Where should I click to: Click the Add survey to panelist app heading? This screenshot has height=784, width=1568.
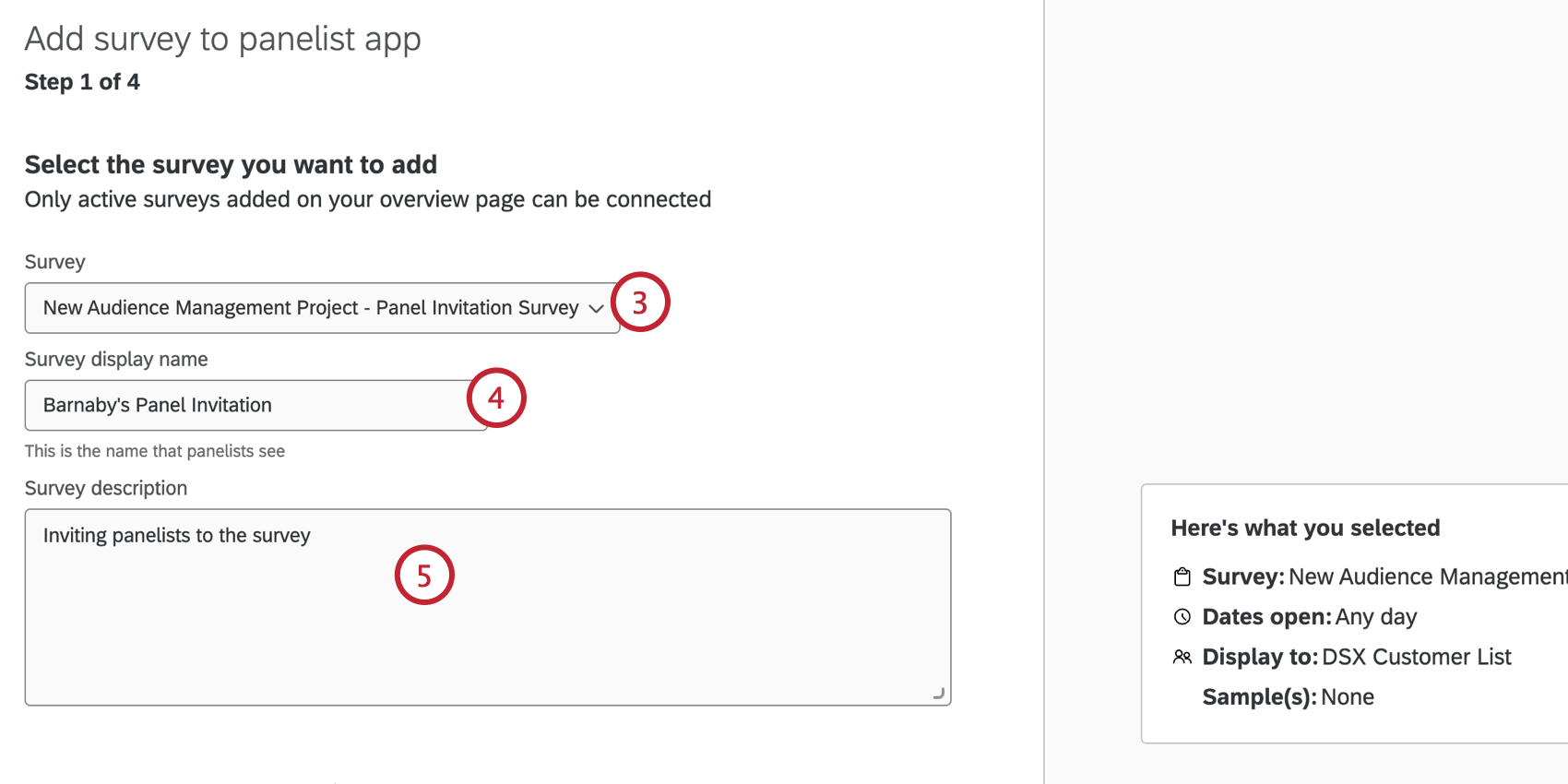223,39
